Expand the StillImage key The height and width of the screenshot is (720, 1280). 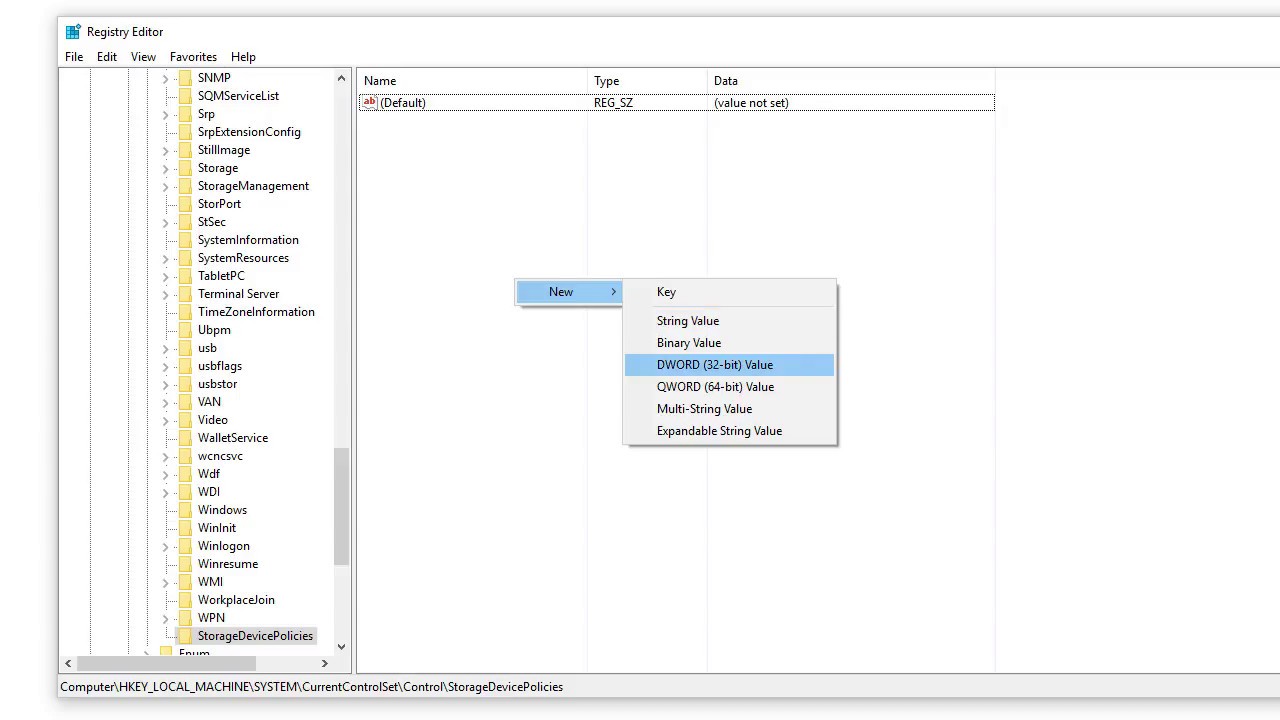click(165, 150)
